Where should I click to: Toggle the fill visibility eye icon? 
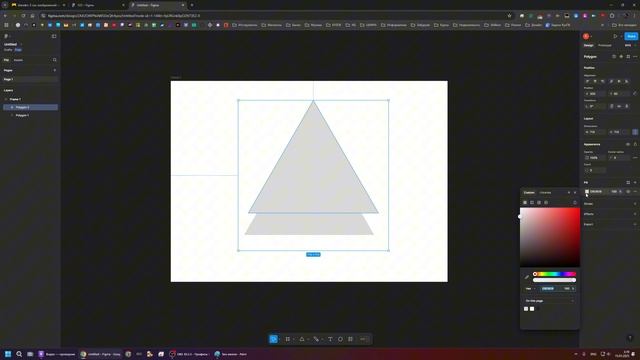click(x=628, y=191)
